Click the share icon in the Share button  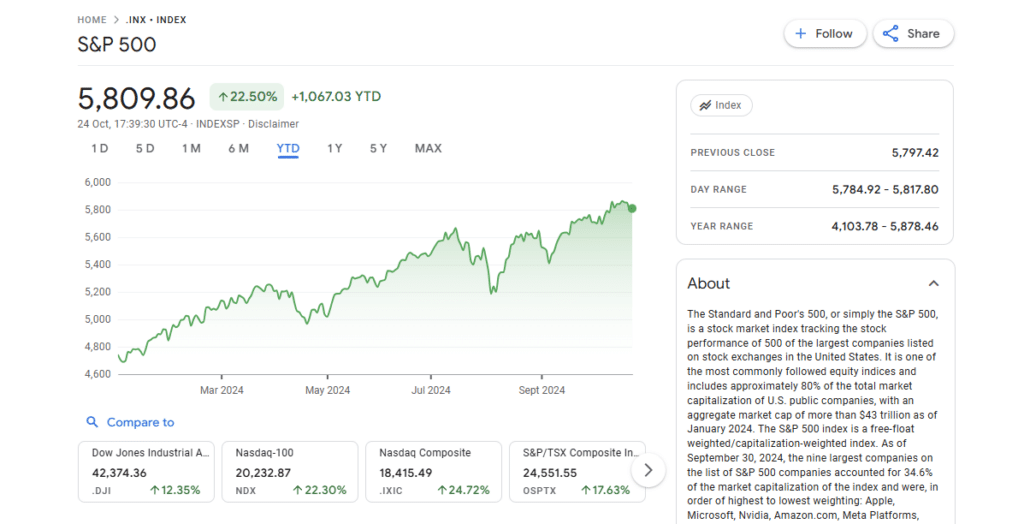[891, 33]
